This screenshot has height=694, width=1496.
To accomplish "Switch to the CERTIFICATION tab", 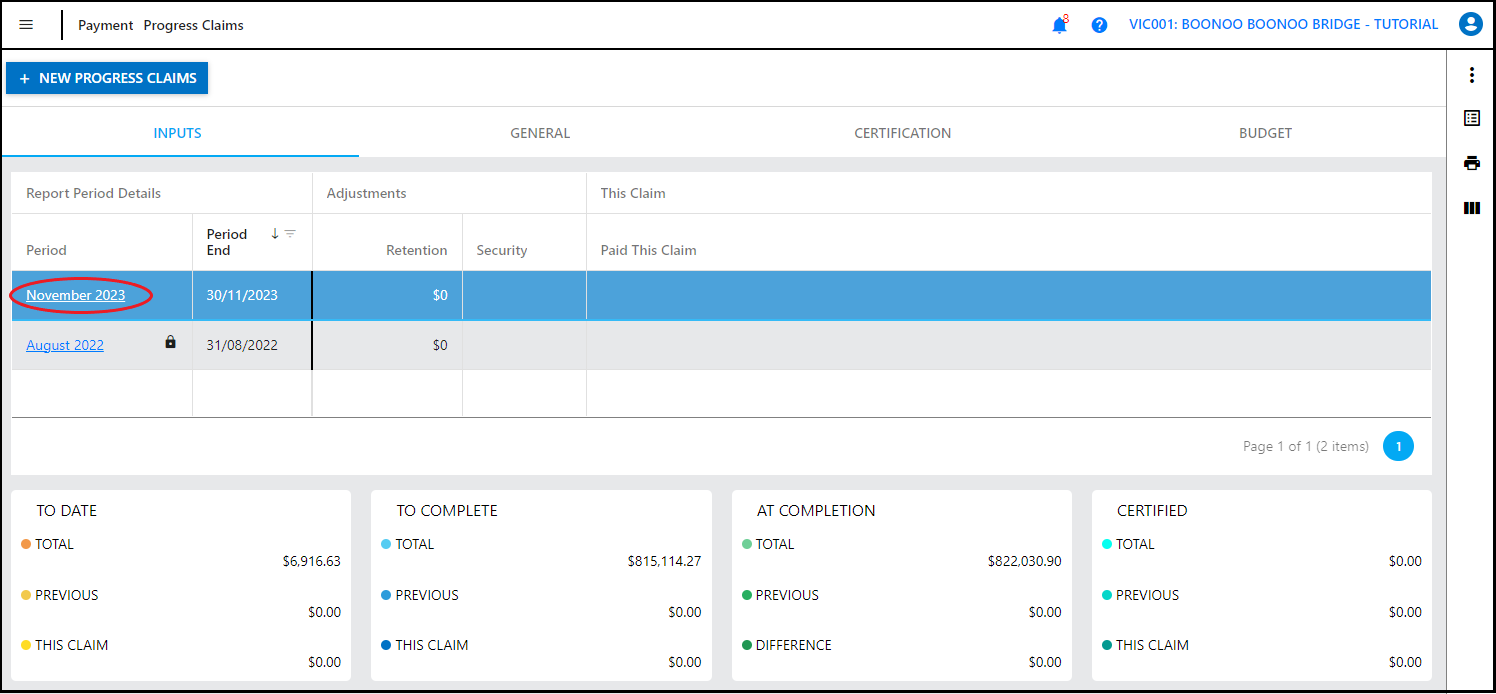I will (x=903, y=133).
